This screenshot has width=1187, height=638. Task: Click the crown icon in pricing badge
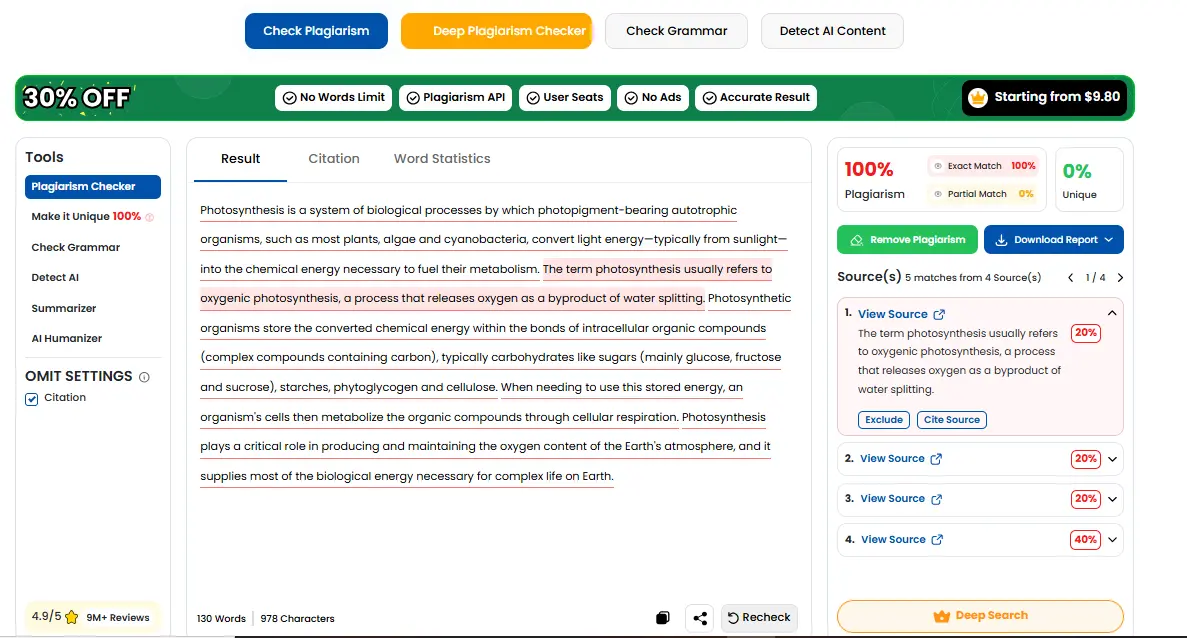coord(978,98)
